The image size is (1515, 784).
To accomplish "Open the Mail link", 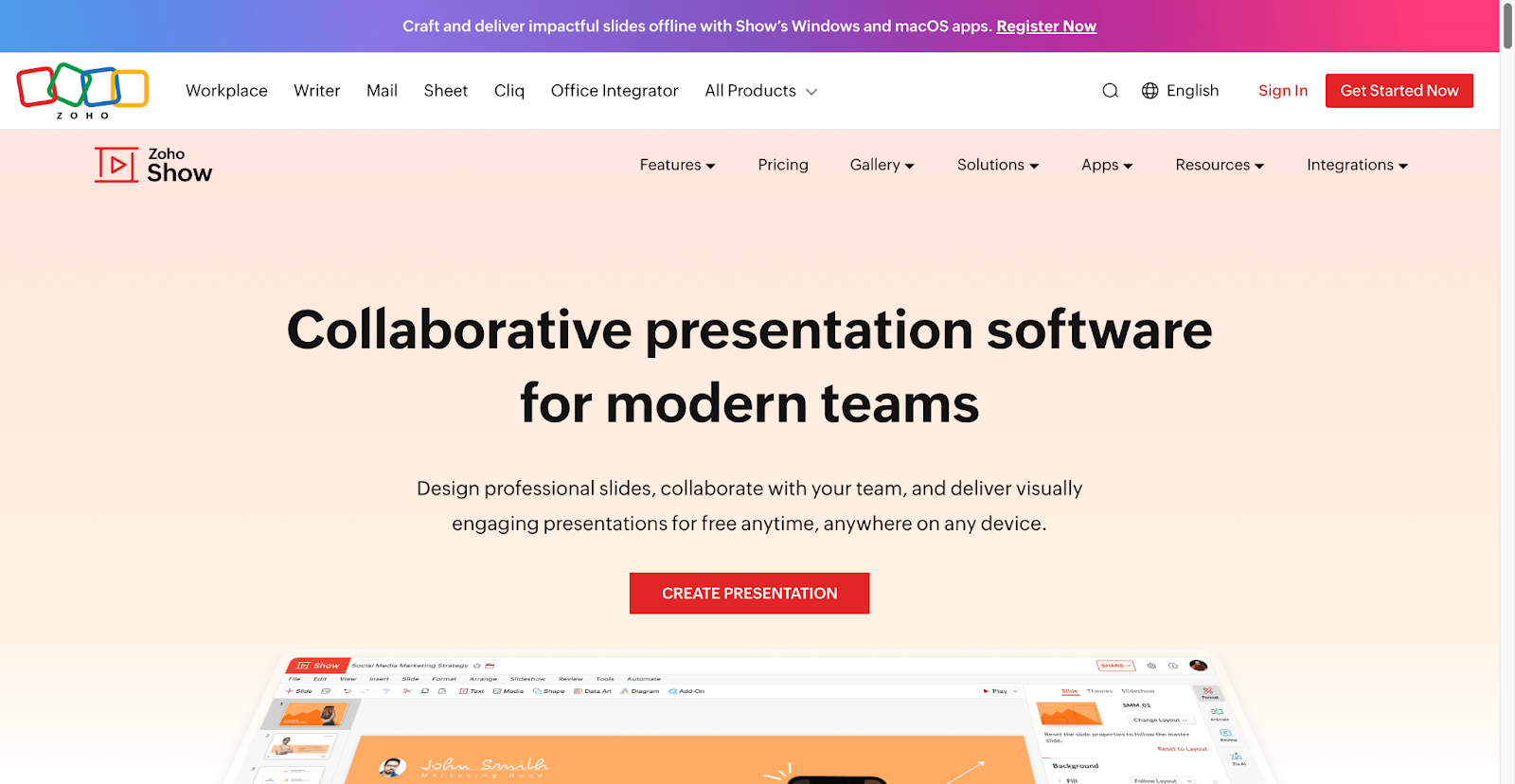I will tap(382, 91).
